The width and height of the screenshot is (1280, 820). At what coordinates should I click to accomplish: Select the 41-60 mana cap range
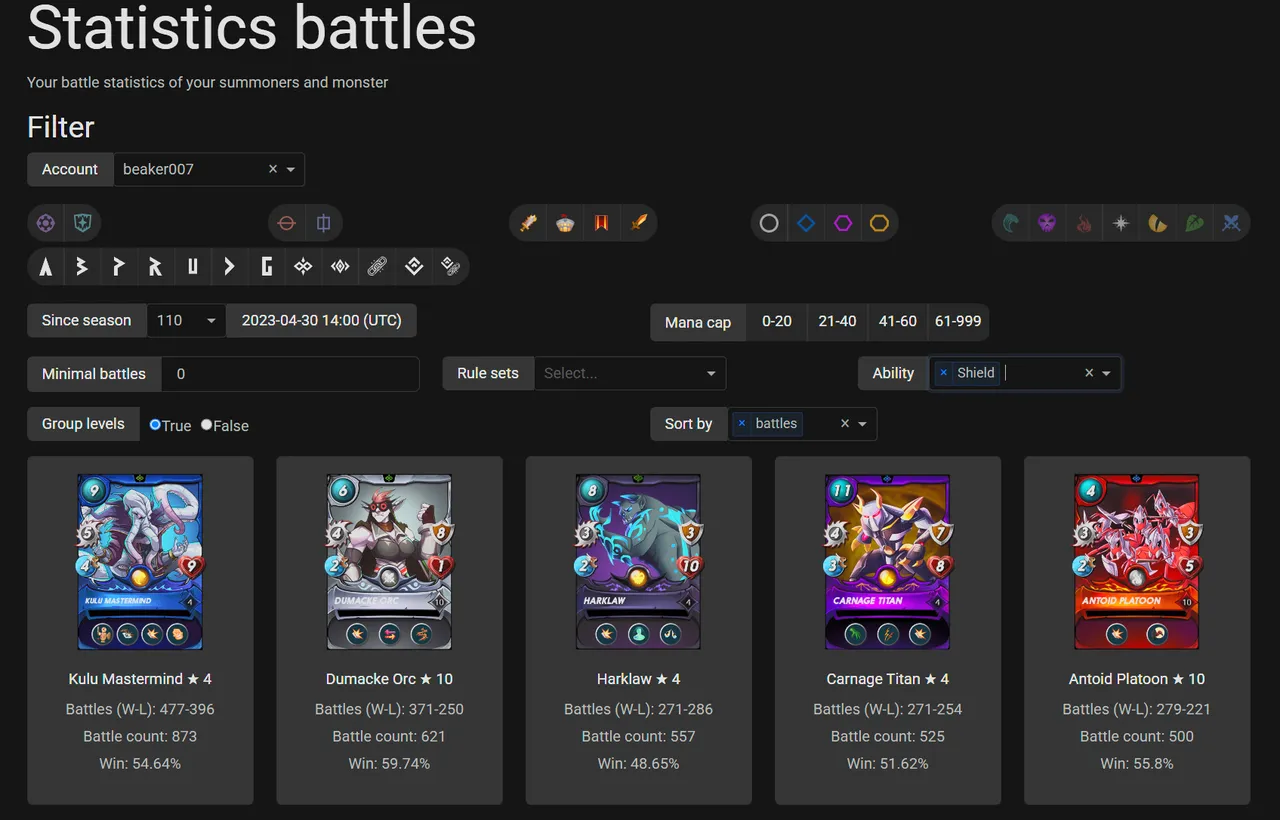click(898, 322)
